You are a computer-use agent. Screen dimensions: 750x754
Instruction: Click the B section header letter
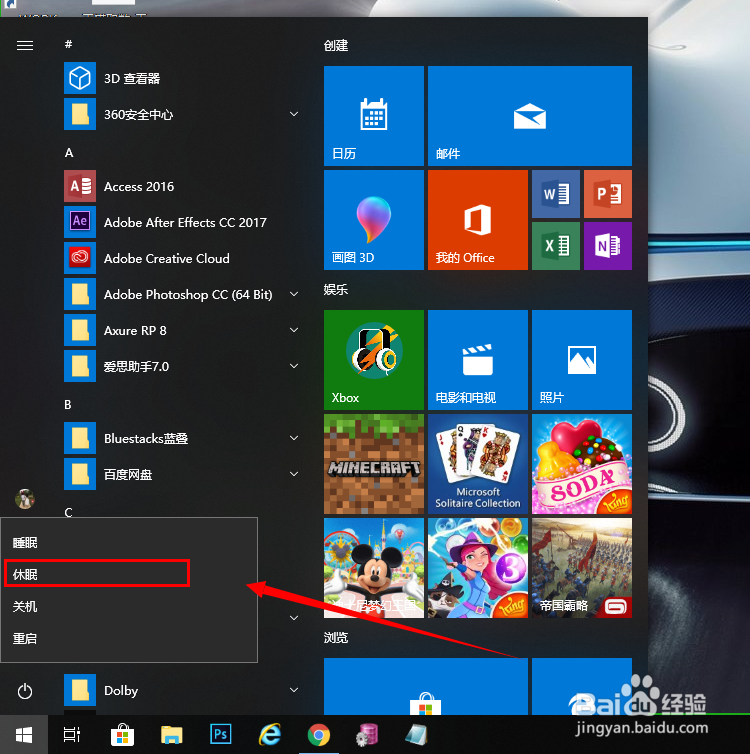point(68,405)
